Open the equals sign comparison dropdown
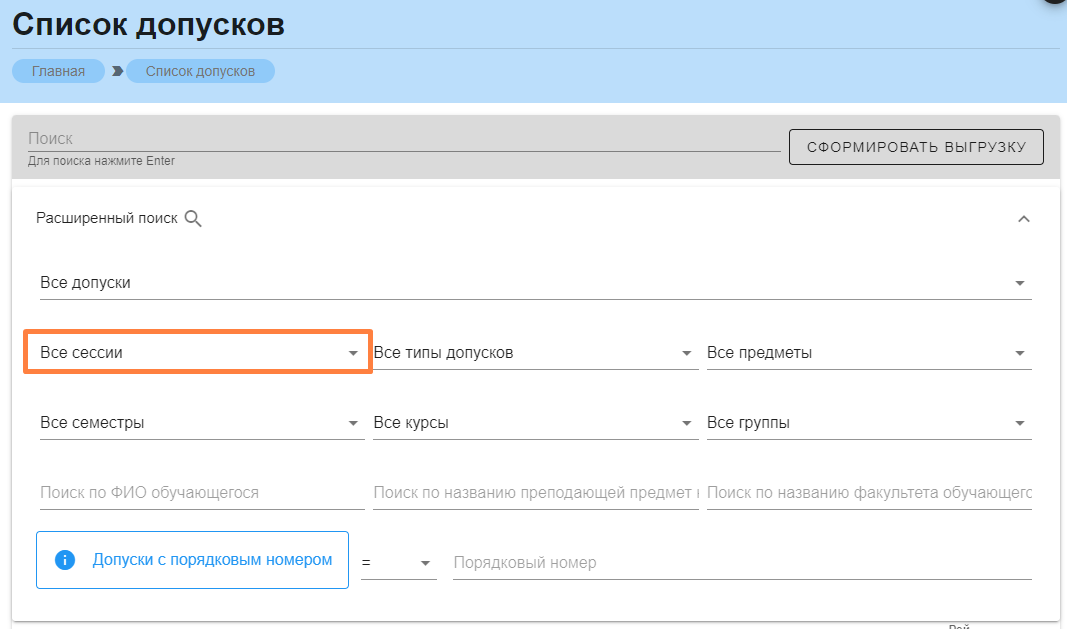This screenshot has width=1067, height=629. click(398, 563)
